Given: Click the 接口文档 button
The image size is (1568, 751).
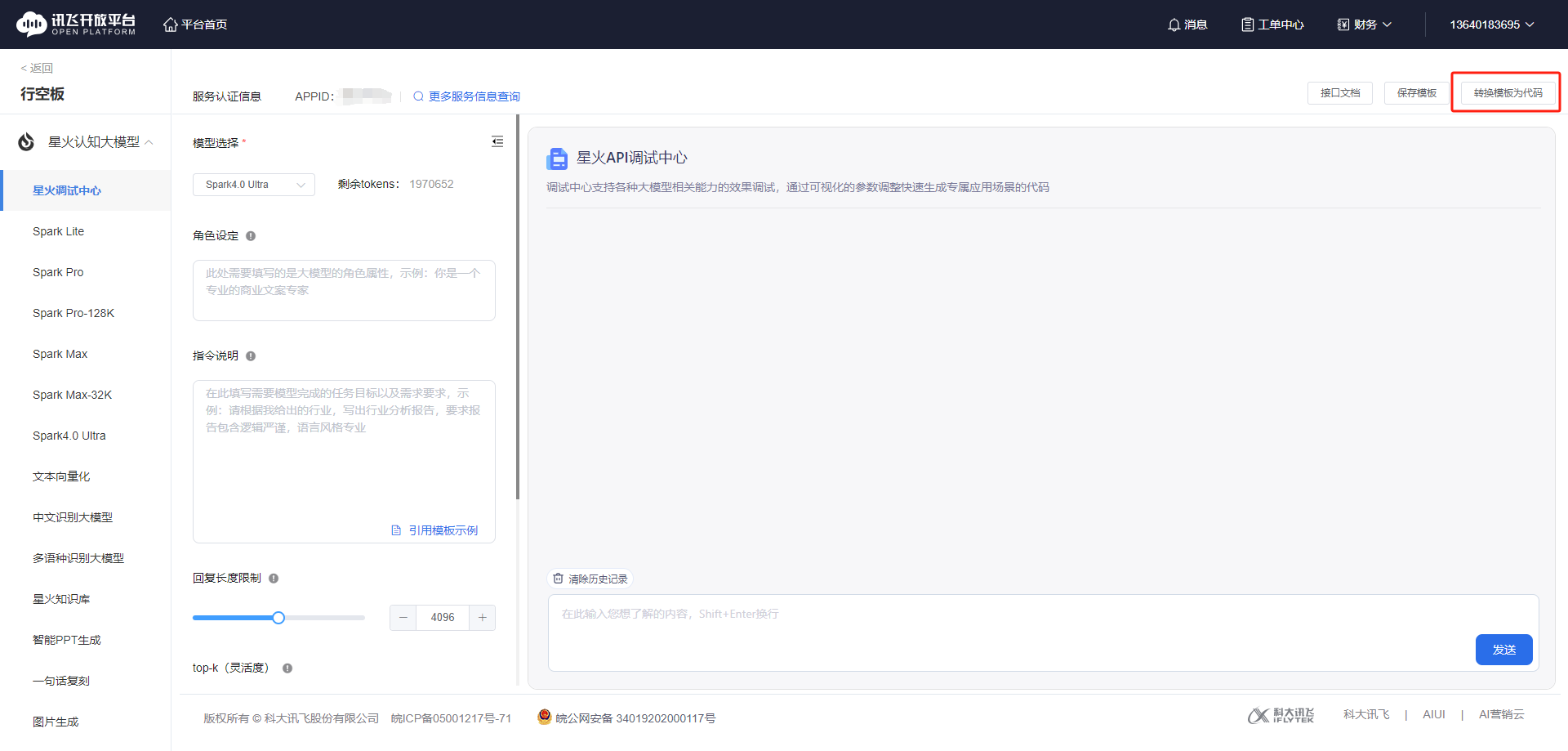Looking at the screenshot, I should (1340, 93).
